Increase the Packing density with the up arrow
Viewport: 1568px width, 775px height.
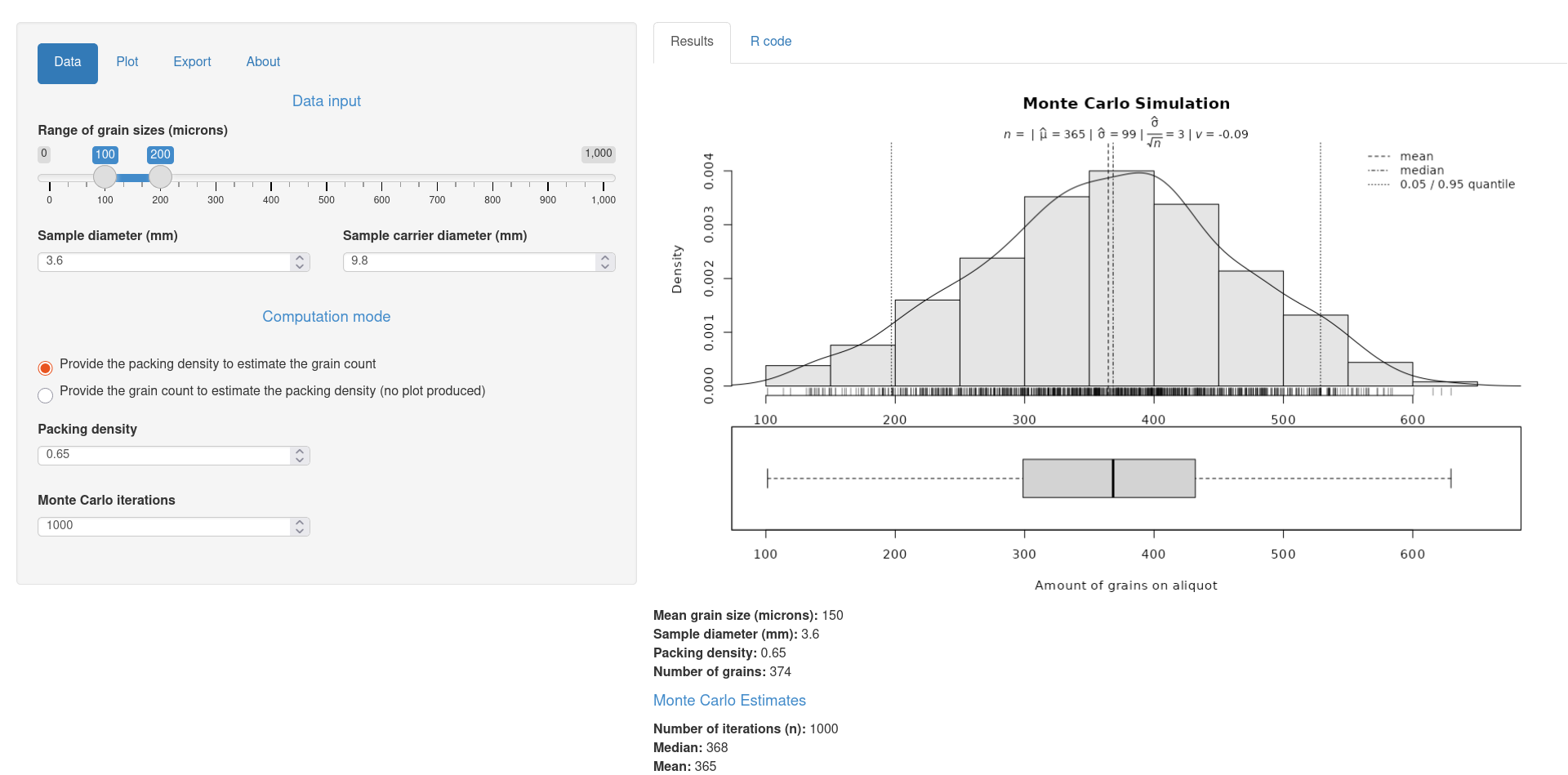300,451
